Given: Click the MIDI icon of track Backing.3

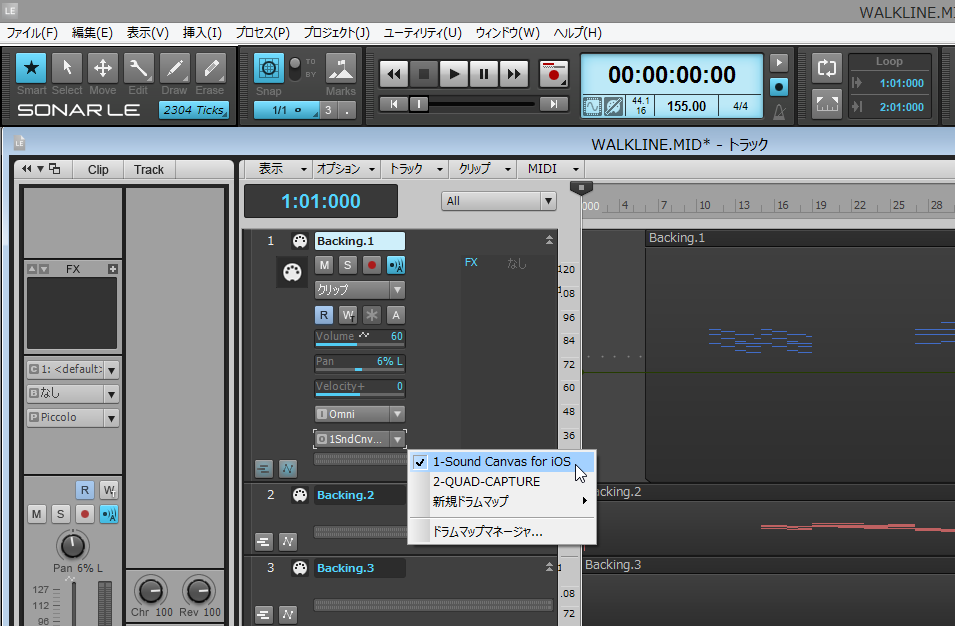Looking at the screenshot, I should point(300,568).
